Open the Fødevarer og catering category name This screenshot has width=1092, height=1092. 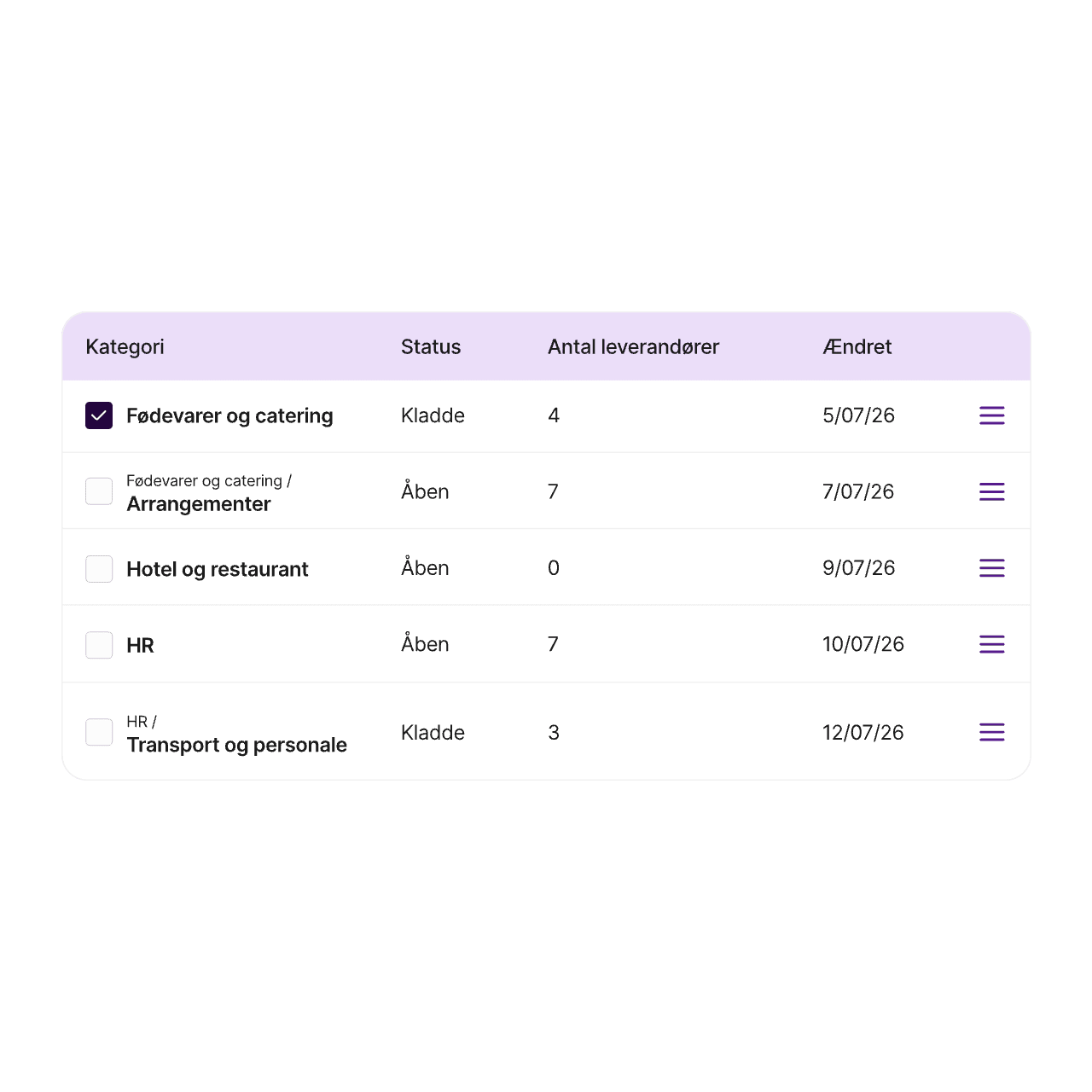point(229,416)
